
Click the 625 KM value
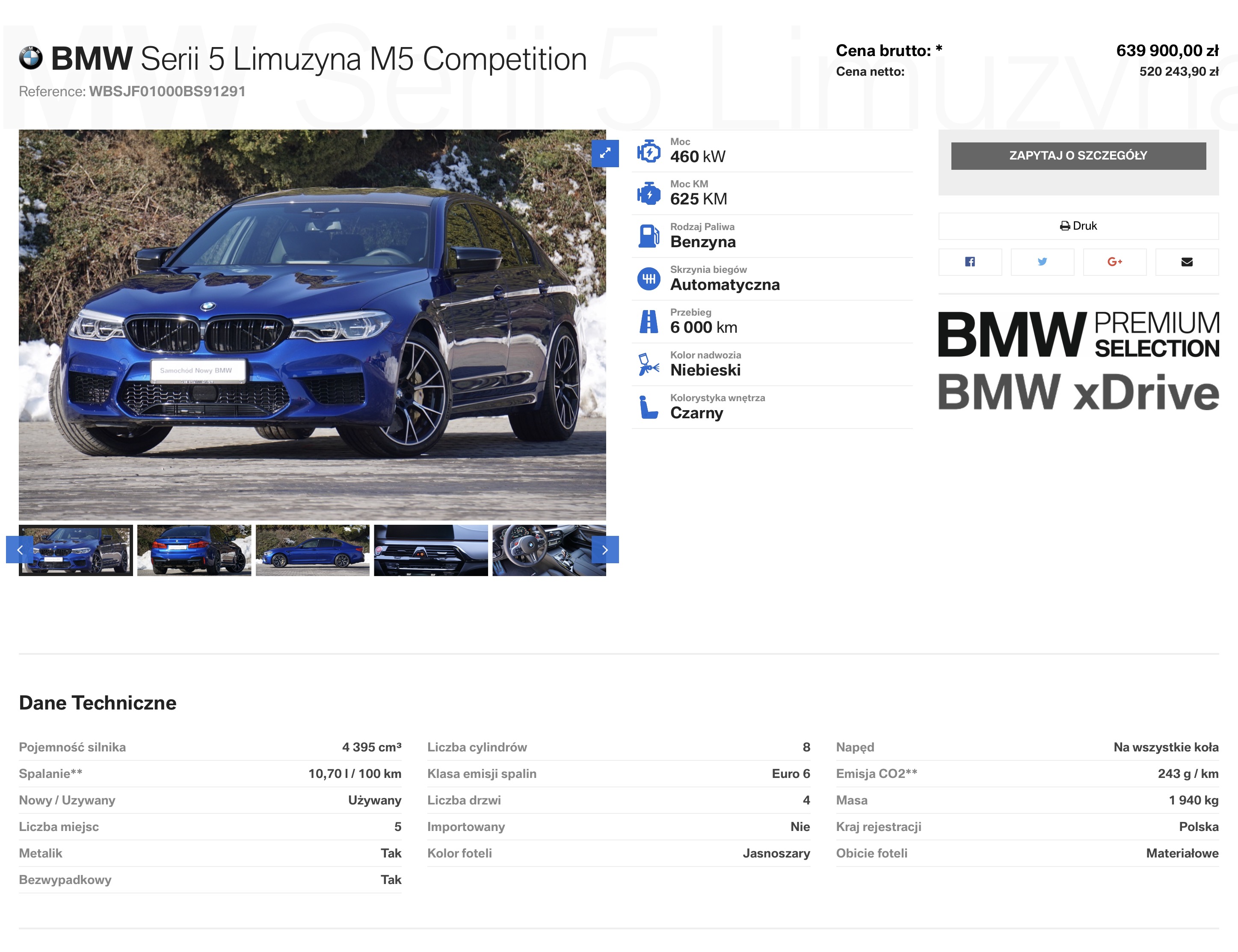pos(699,199)
